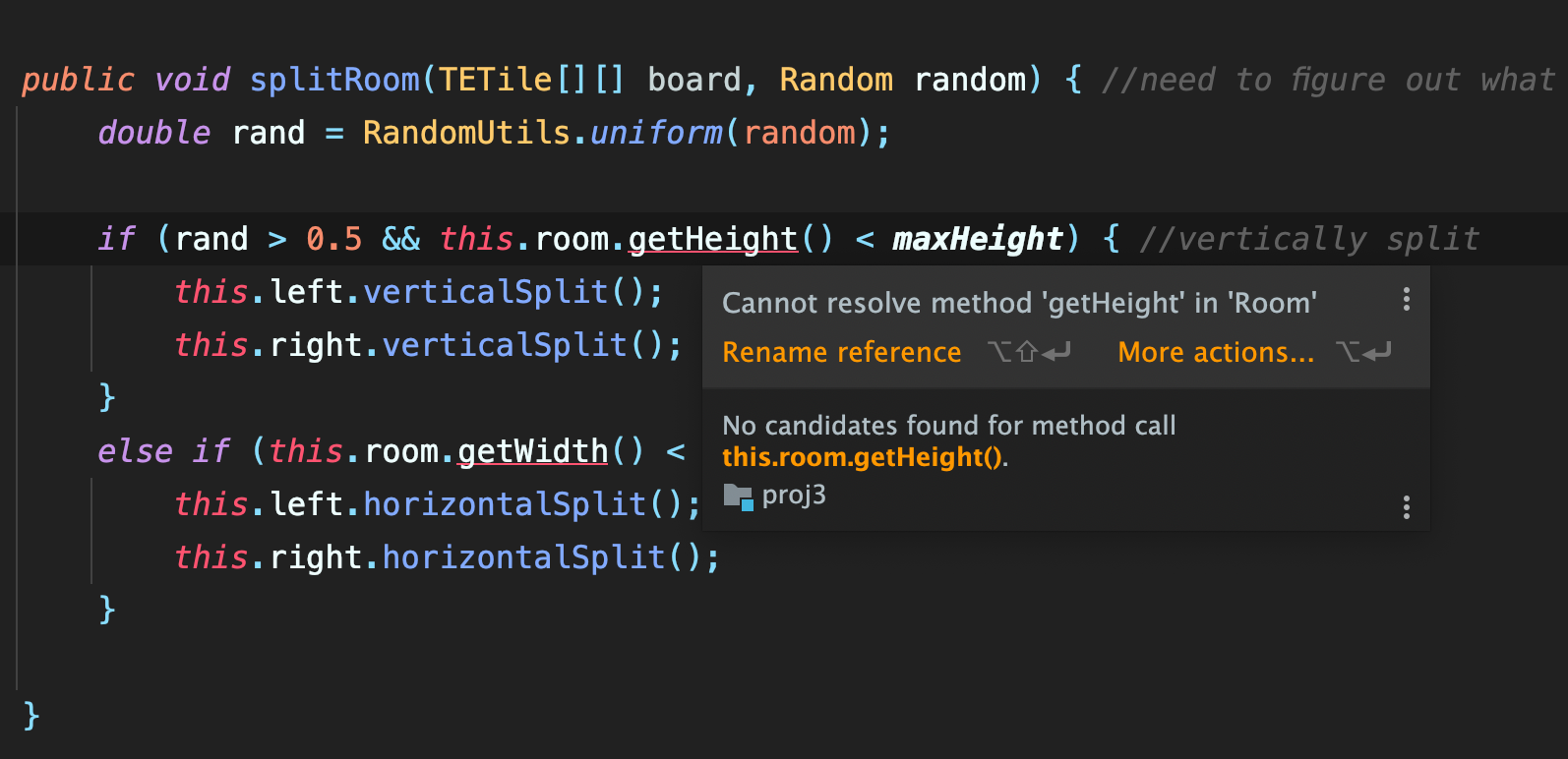The height and width of the screenshot is (759, 1568).
Task: Click the uniform method call
Action: click(656, 133)
